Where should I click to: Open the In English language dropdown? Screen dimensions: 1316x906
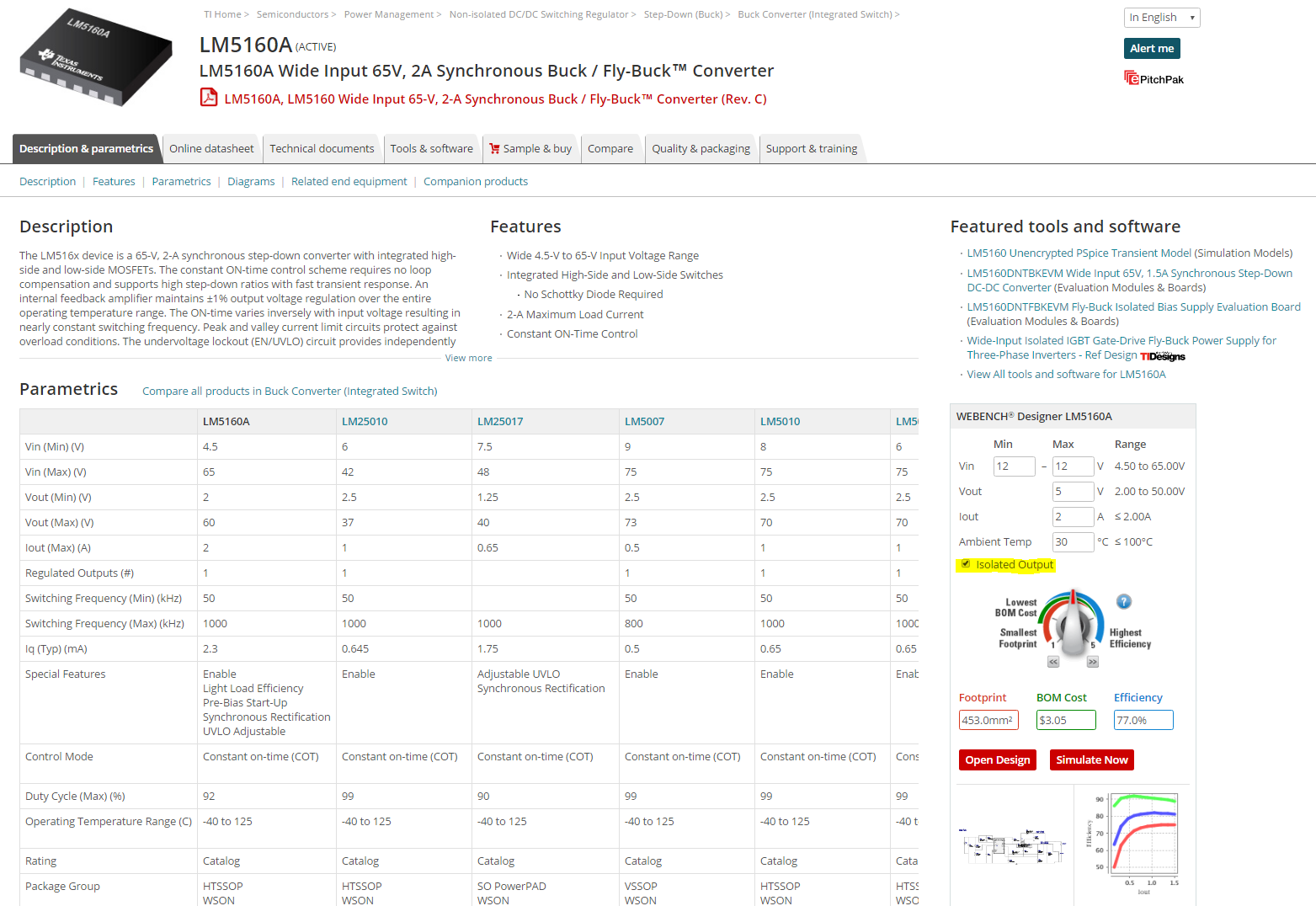coord(1162,18)
